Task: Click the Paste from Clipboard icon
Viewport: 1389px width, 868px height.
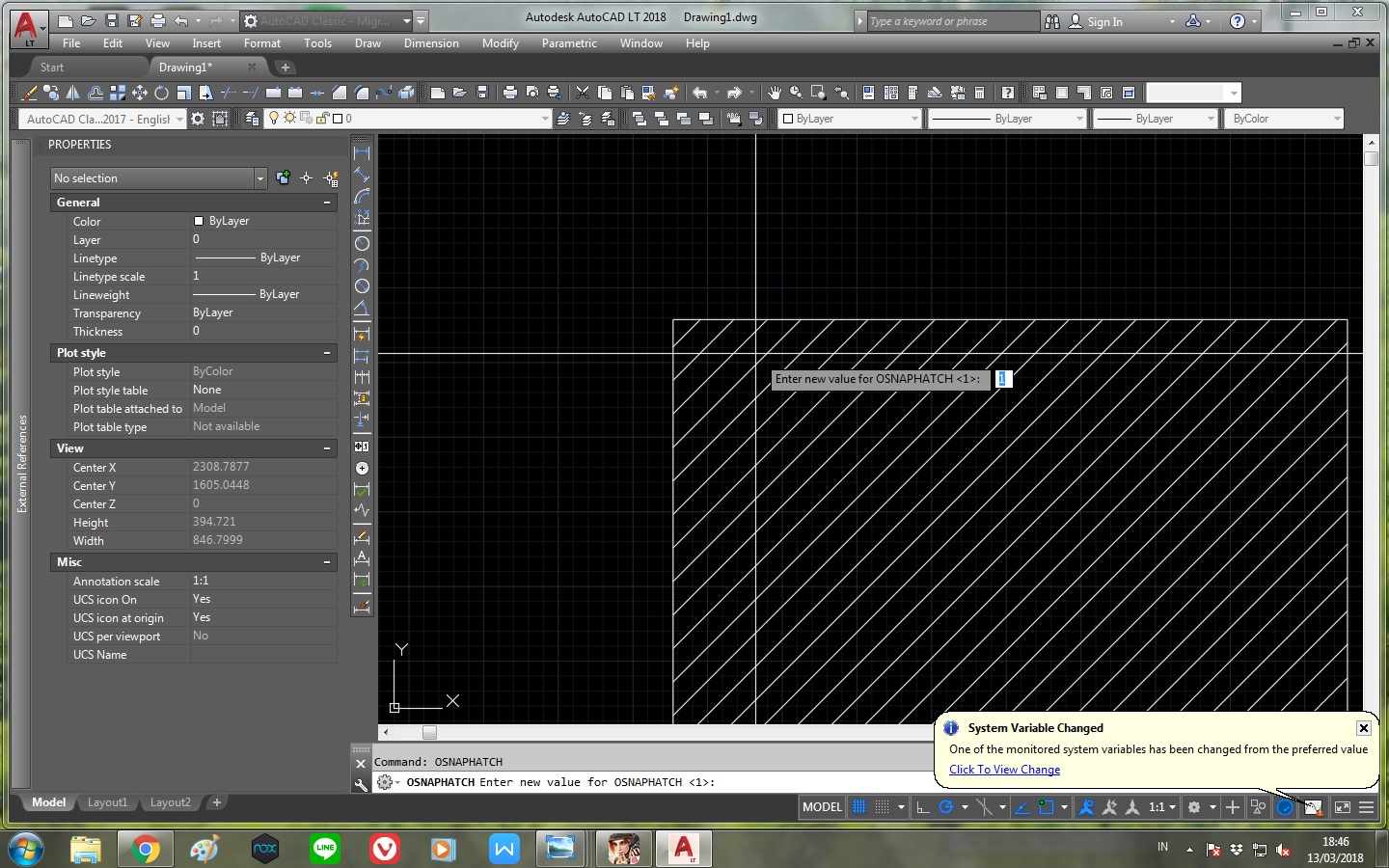Action: click(626, 94)
